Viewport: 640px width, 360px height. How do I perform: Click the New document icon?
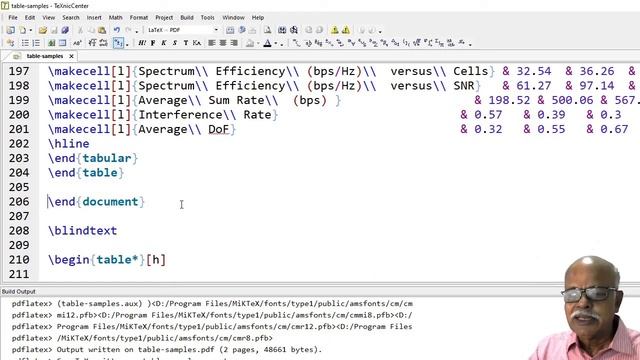click(22, 30)
